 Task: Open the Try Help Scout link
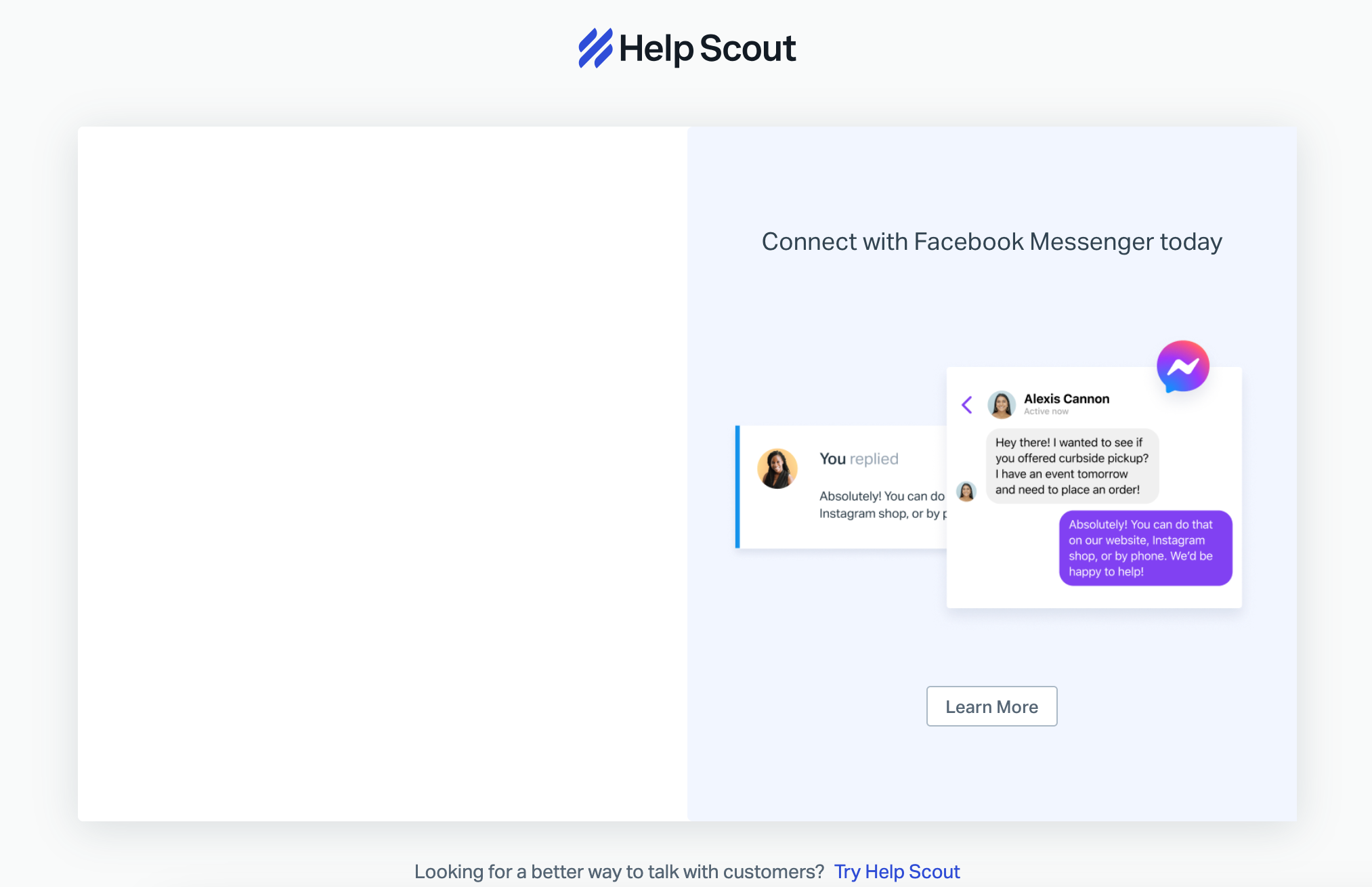[x=897, y=871]
